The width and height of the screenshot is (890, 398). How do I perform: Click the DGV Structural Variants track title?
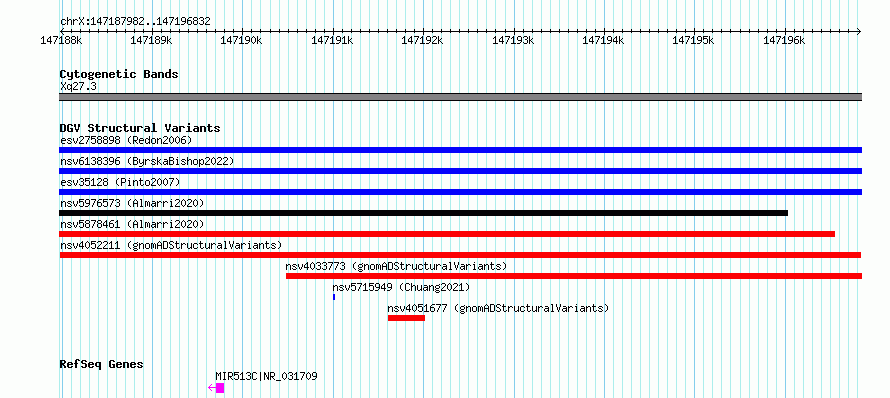140,128
